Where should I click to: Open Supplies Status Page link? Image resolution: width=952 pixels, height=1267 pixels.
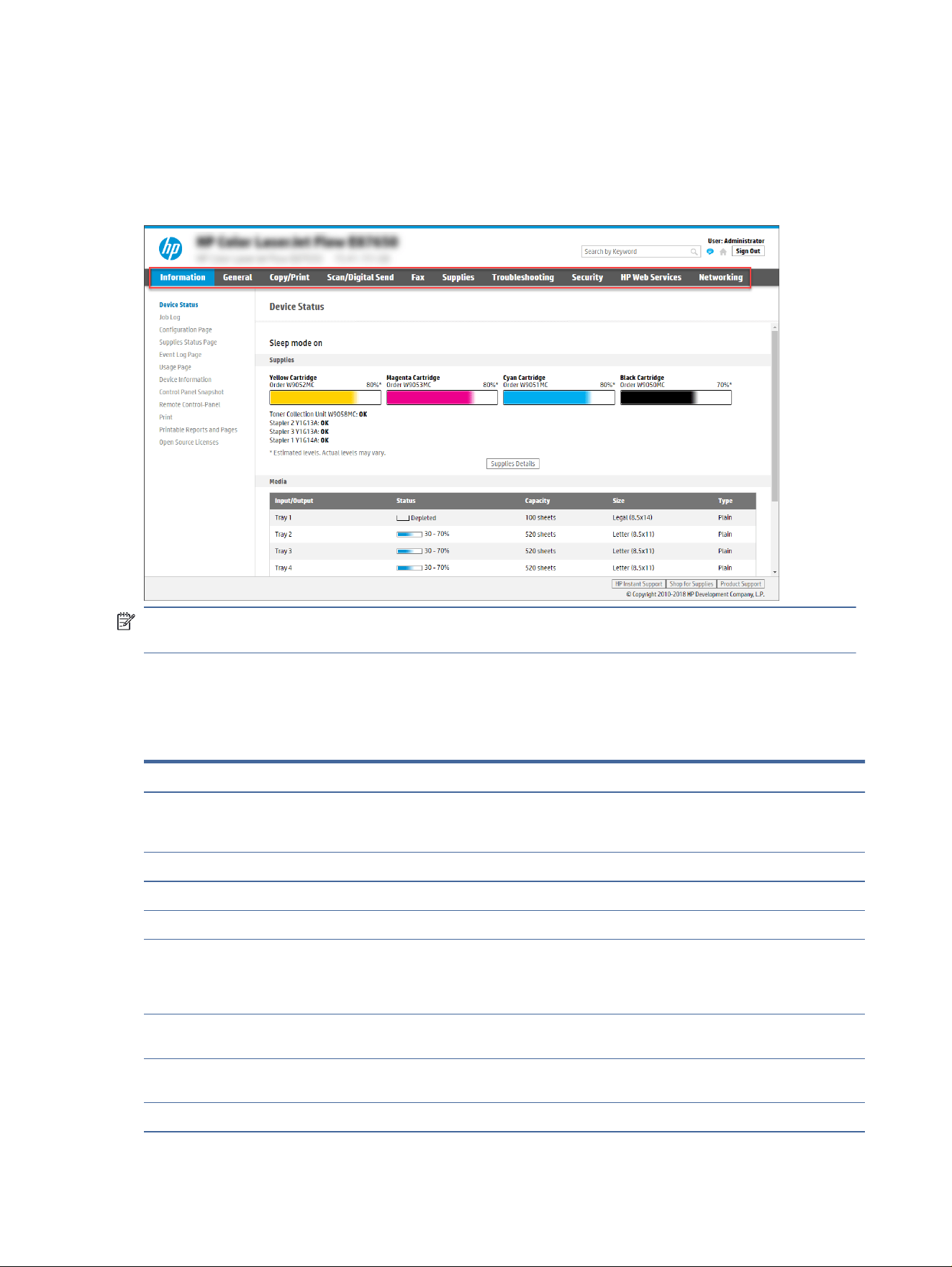point(188,342)
